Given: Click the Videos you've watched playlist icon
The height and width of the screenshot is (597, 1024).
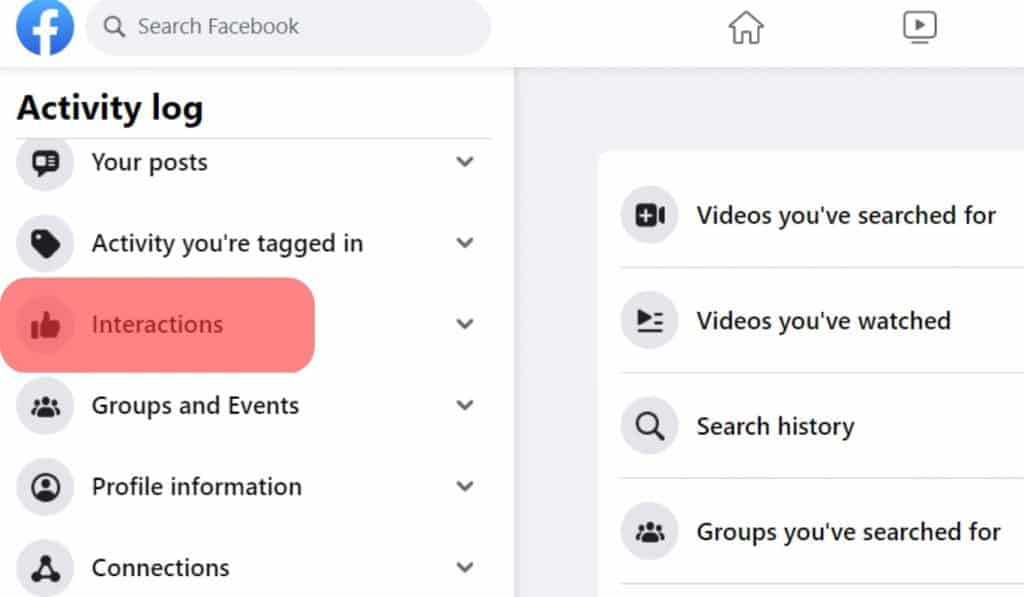Looking at the screenshot, I should click(x=649, y=320).
